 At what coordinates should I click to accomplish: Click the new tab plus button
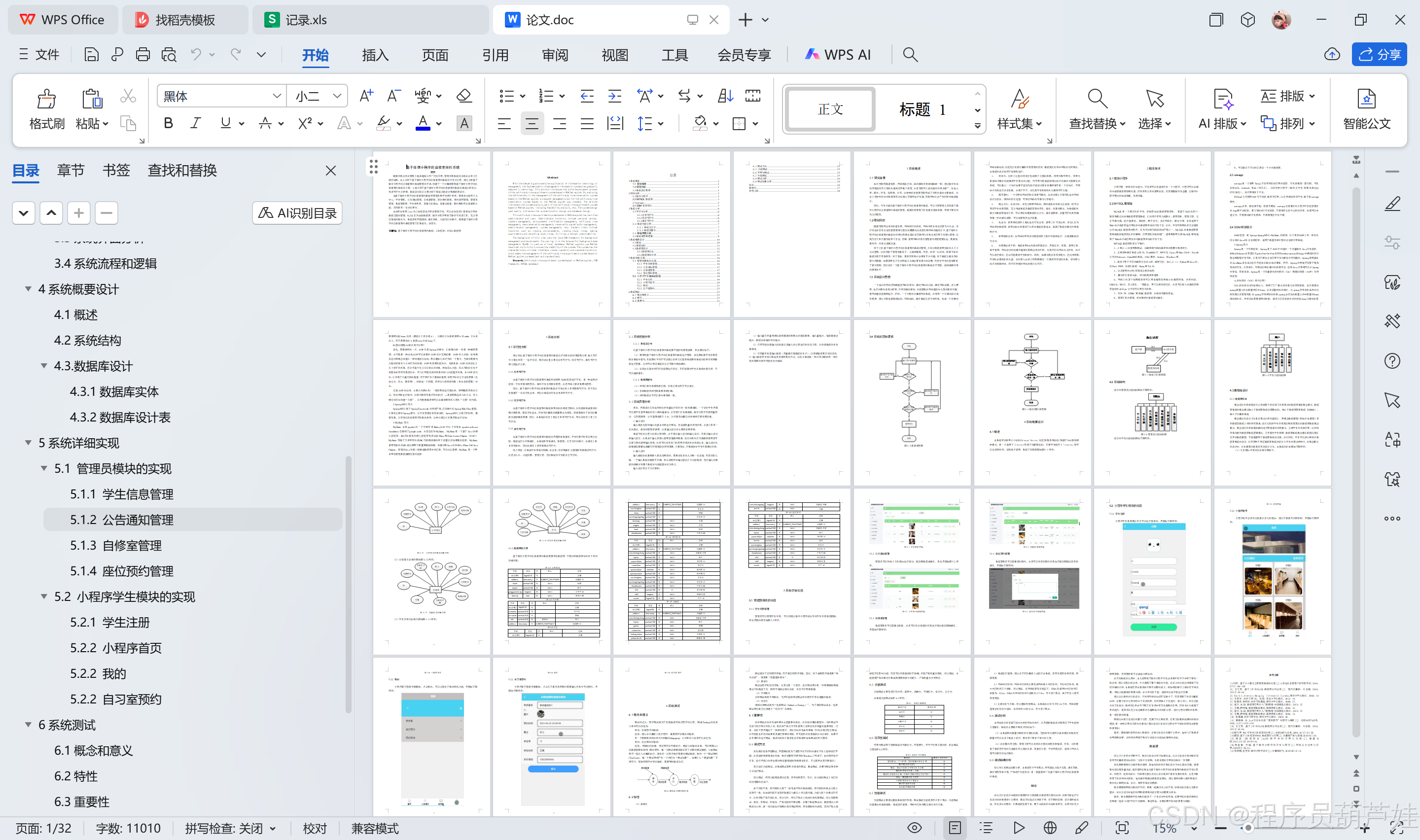click(745, 20)
